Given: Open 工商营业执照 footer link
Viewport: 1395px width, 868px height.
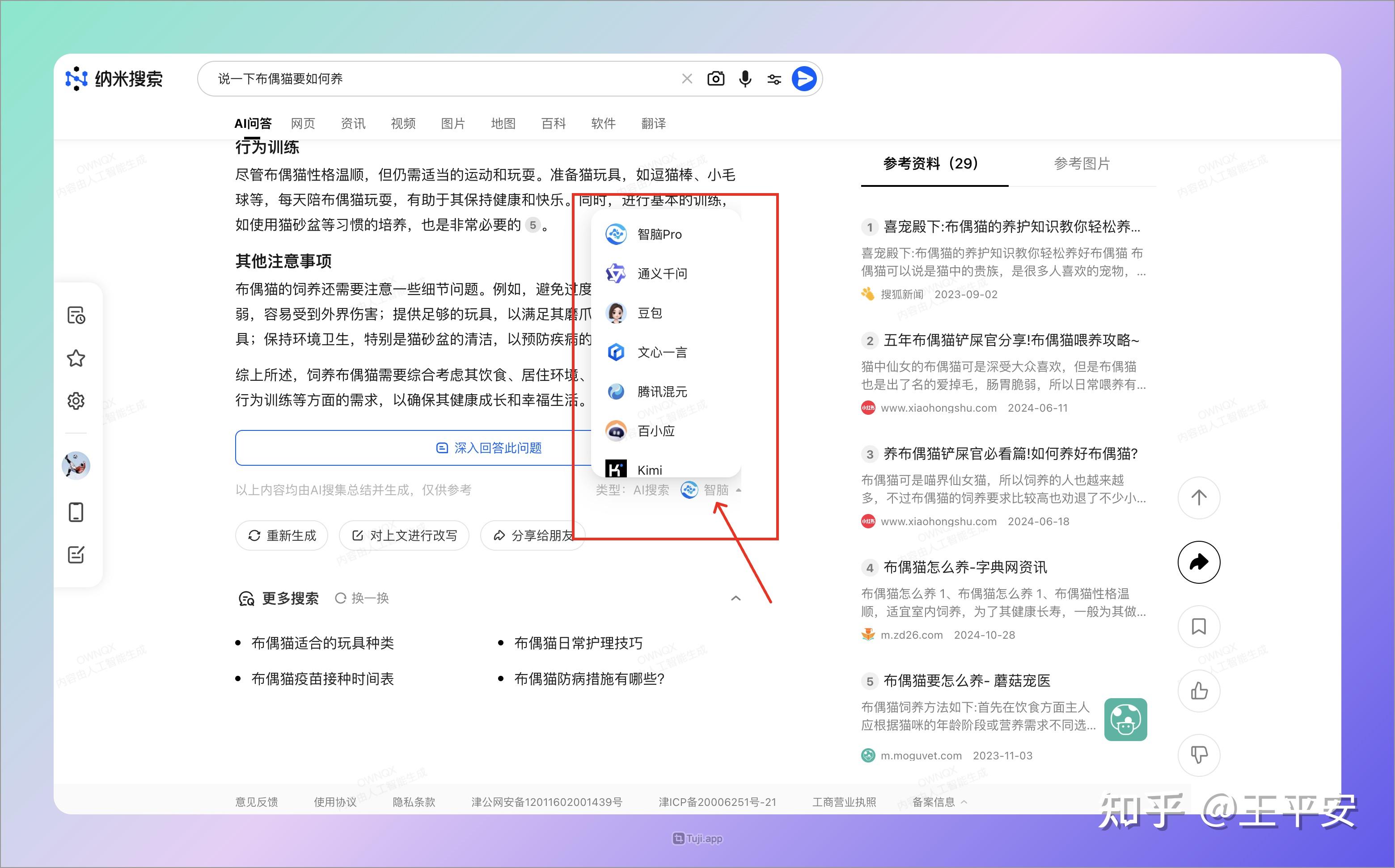Looking at the screenshot, I should (844, 802).
